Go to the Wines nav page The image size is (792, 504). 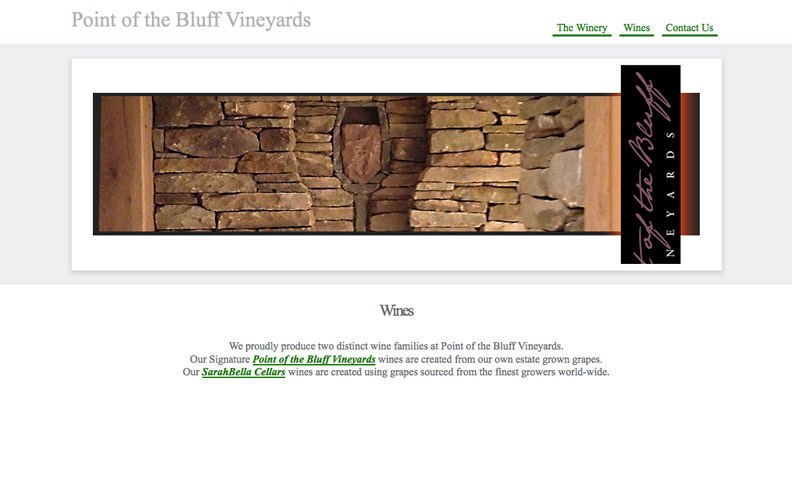(636, 28)
